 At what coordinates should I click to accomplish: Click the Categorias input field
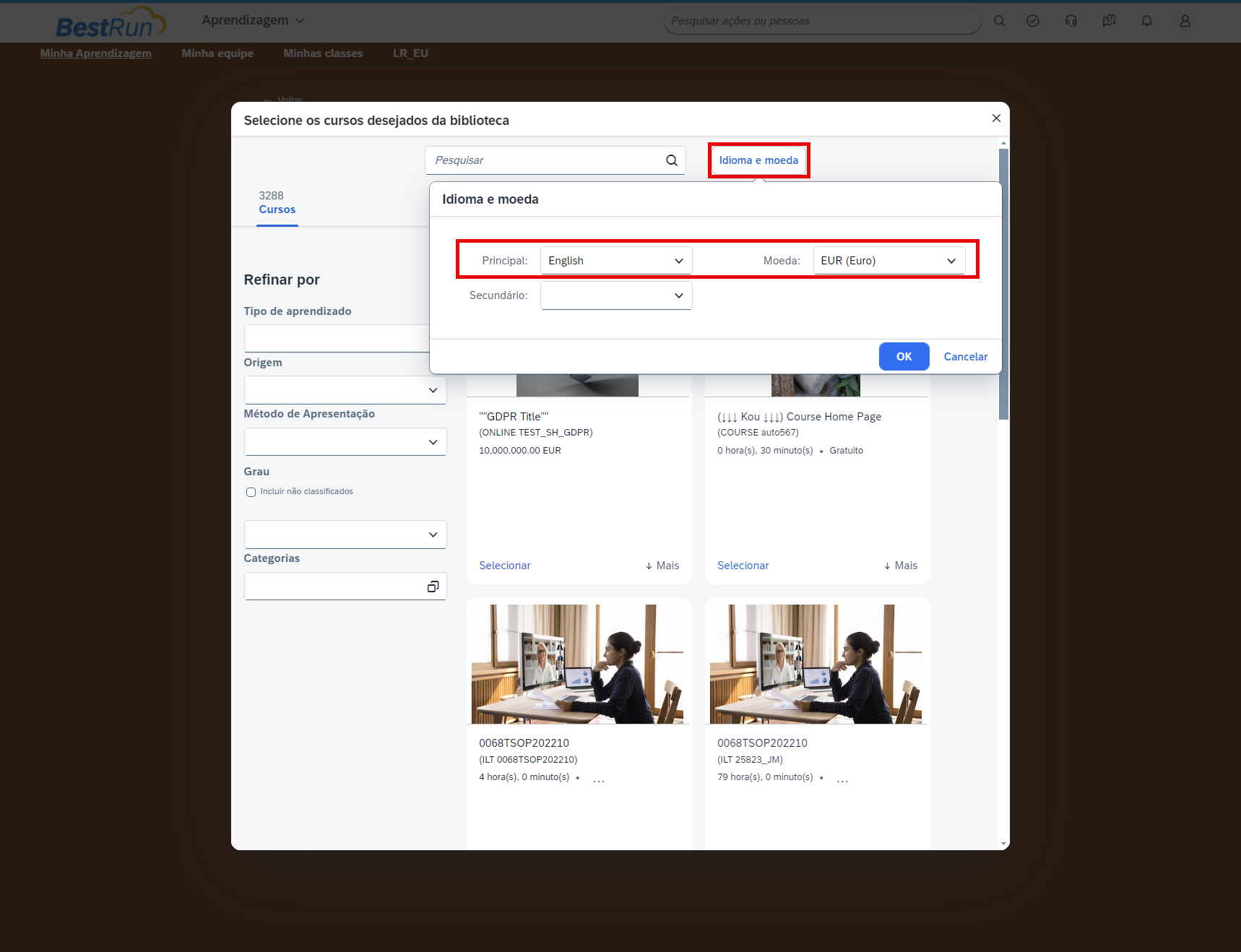(x=345, y=587)
